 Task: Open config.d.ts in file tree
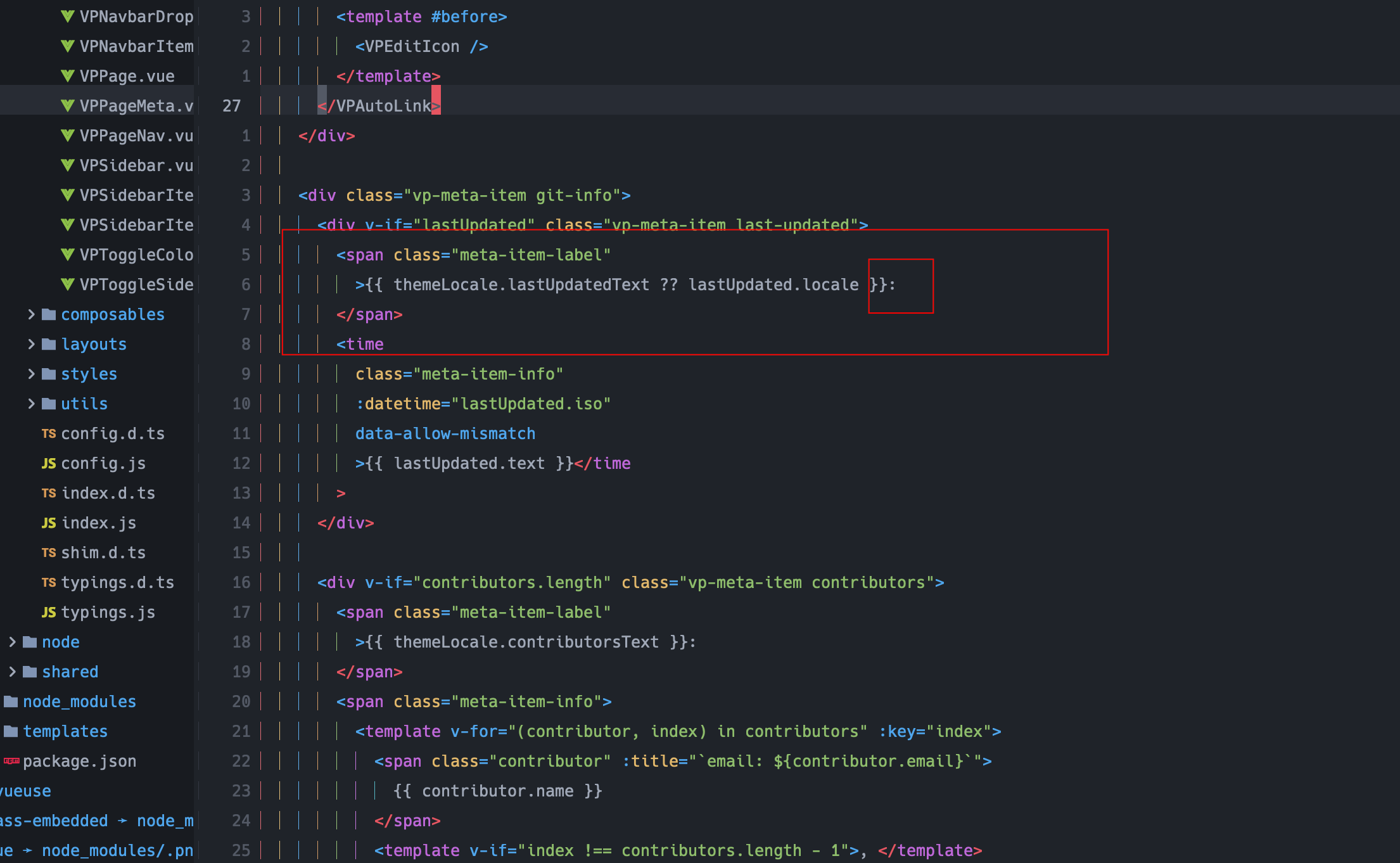pos(113,433)
